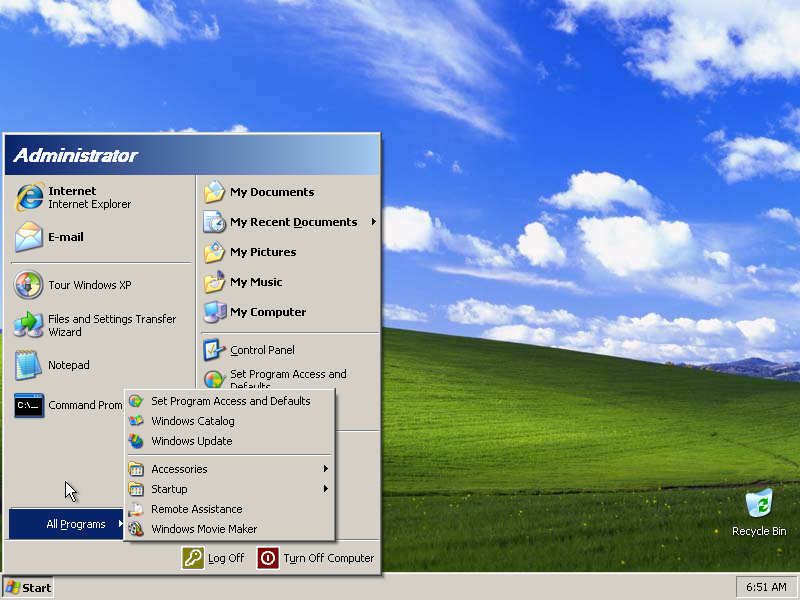Expand My Recent Documents arrow
The image size is (800, 600).
tap(373, 222)
